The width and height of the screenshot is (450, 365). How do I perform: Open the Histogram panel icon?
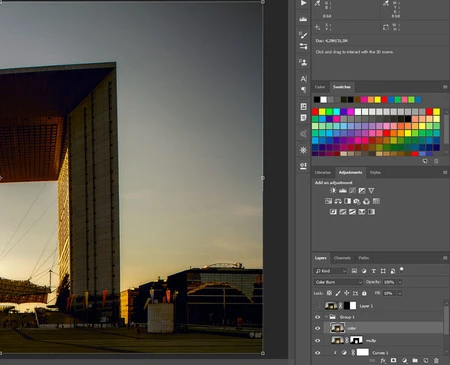tap(303, 19)
